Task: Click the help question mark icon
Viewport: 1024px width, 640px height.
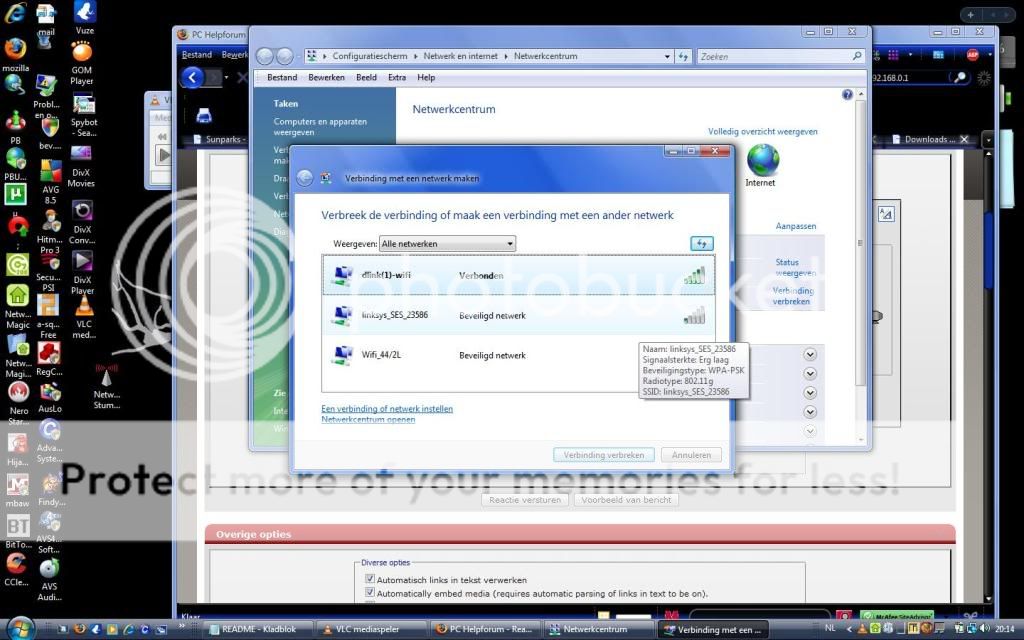Action: click(x=848, y=94)
